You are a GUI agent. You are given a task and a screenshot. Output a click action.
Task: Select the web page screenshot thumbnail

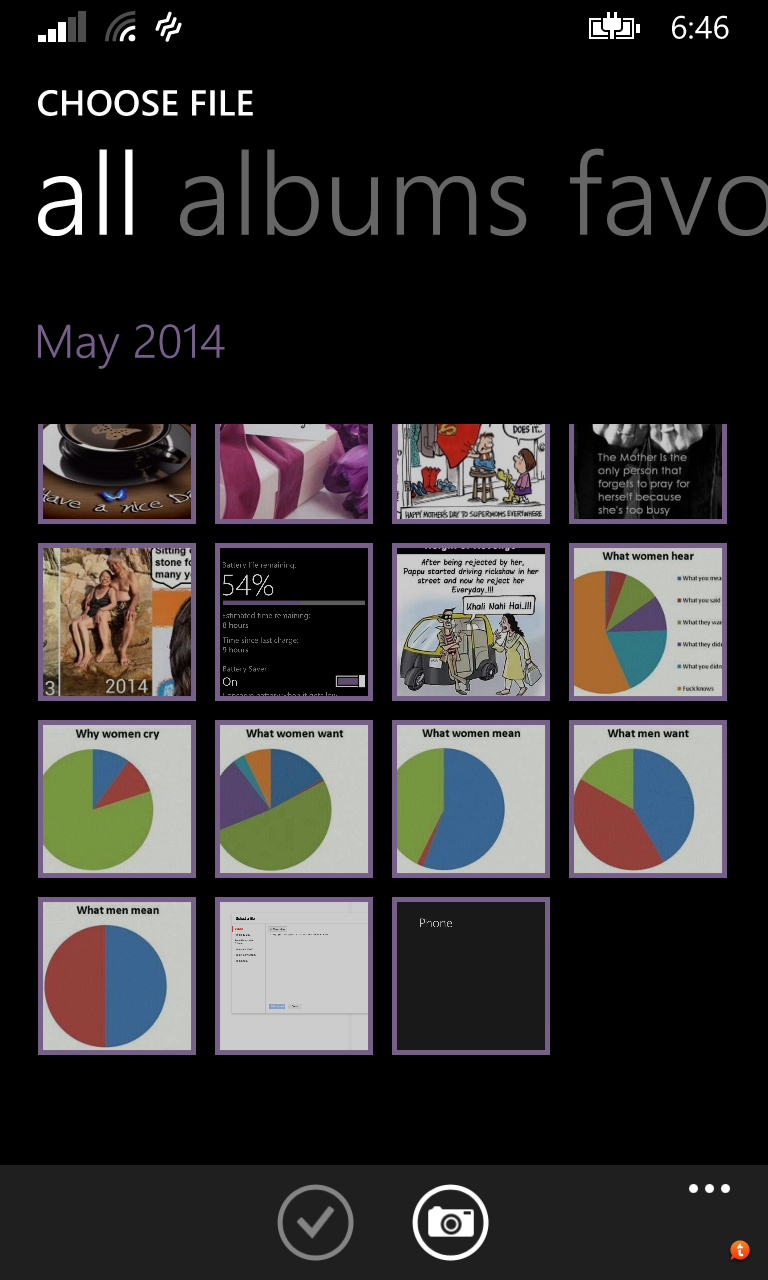coord(294,976)
